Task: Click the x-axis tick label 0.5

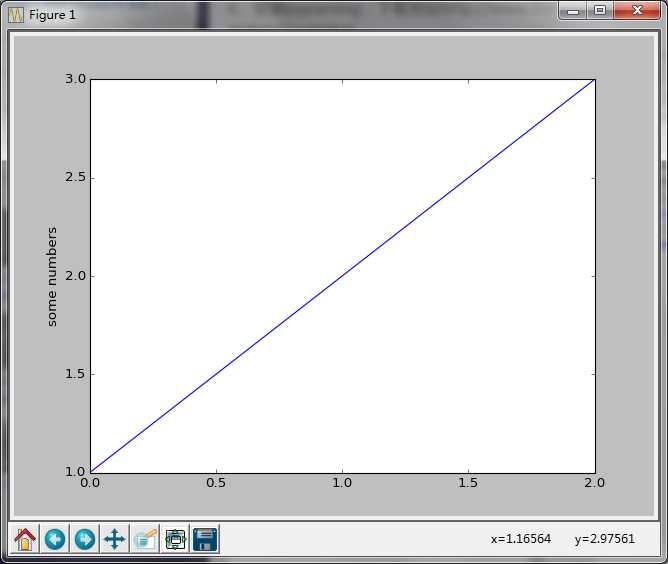Action: 216,483
